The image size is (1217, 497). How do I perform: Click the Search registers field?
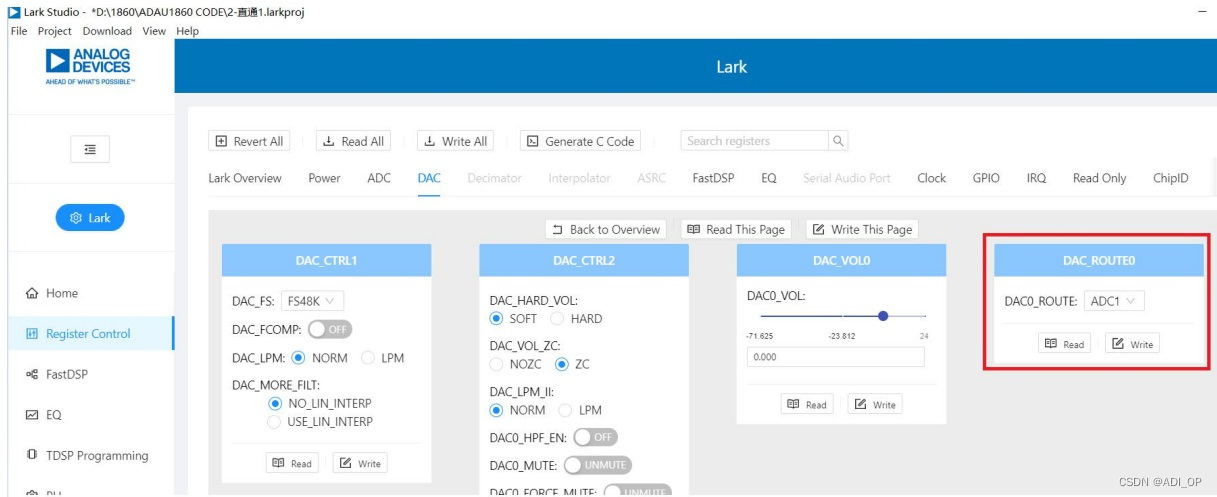755,141
